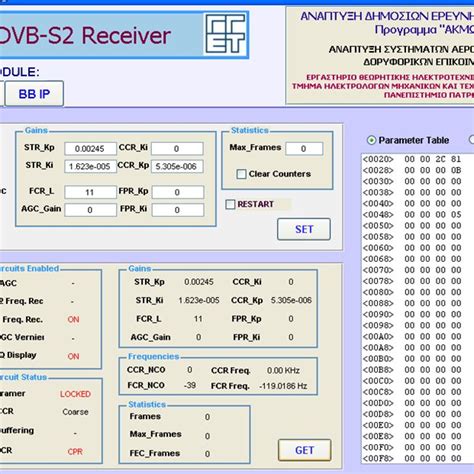Click the SET button
The width and height of the screenshot is (474, 474).
pyautogui.click(x=304, y=229)
